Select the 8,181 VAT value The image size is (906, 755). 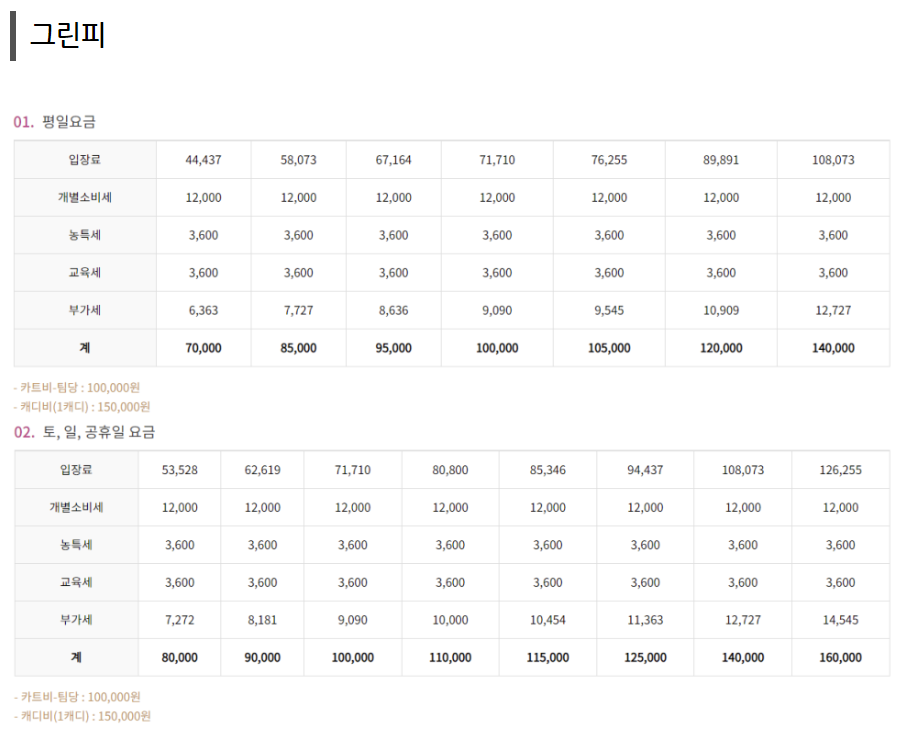click(x=262, y=620)
